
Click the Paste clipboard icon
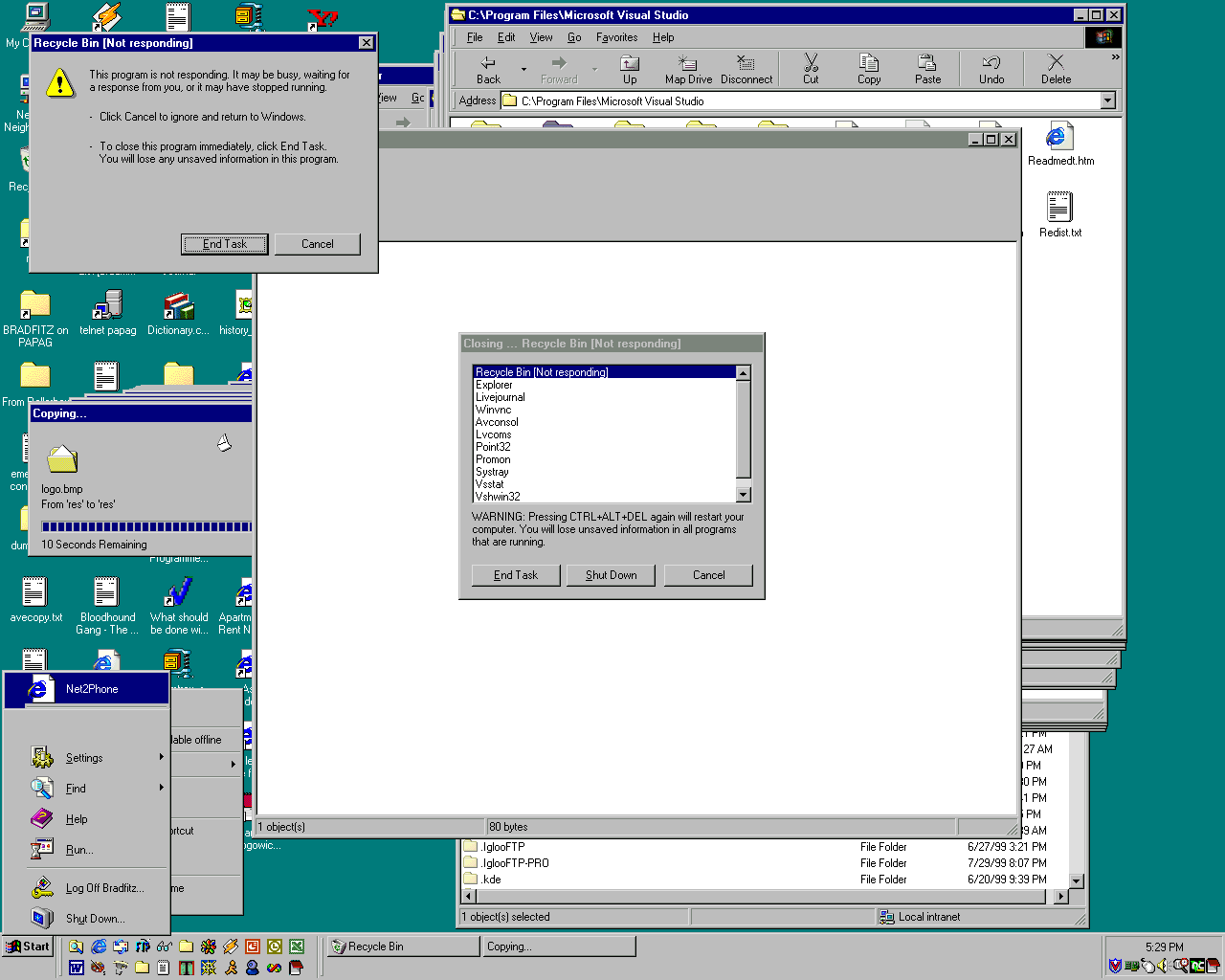(927, 70)
